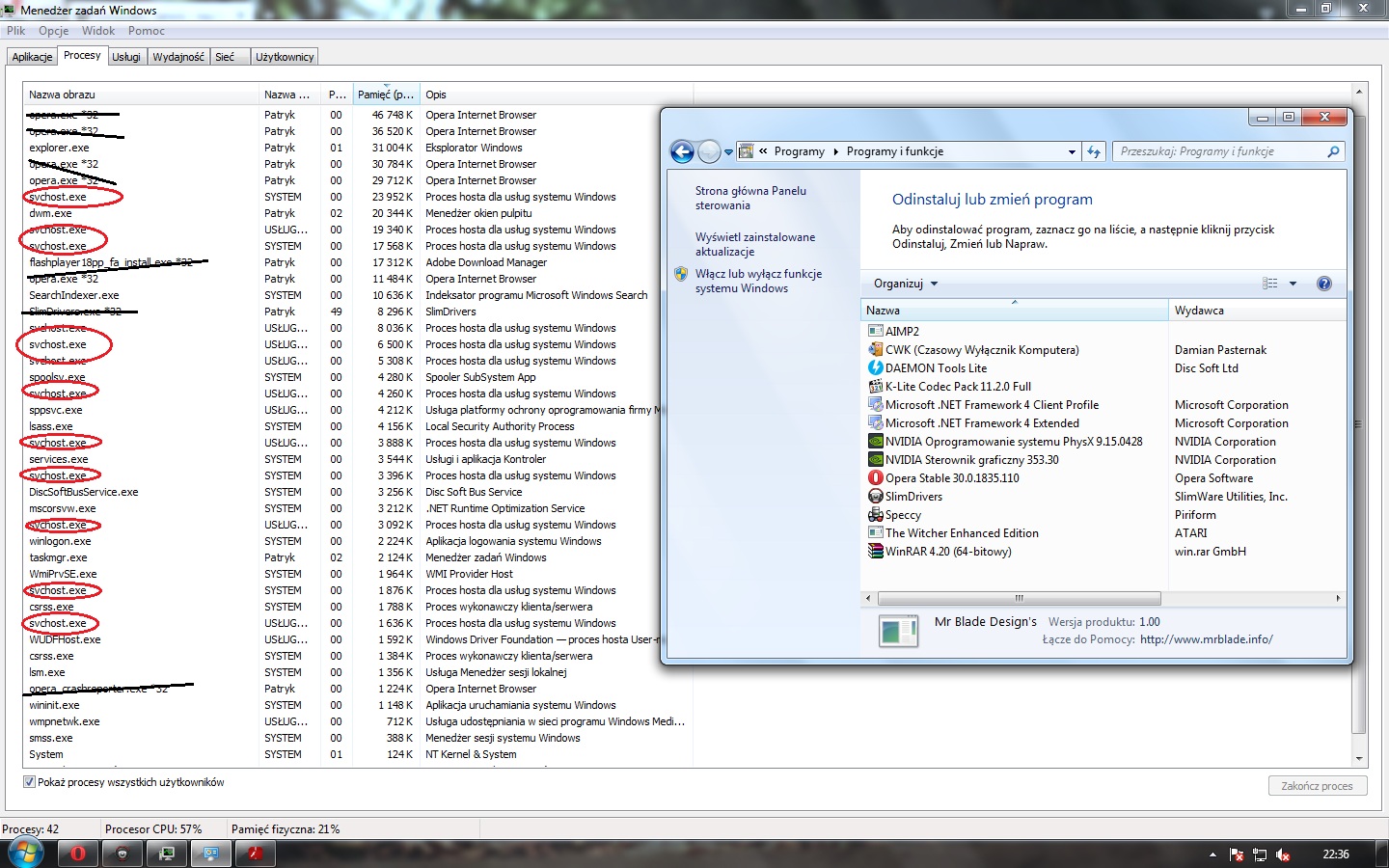The image size is (1389, 868).
Task: Click the Task Manager taskbar icon
Action: coord(167,854)
